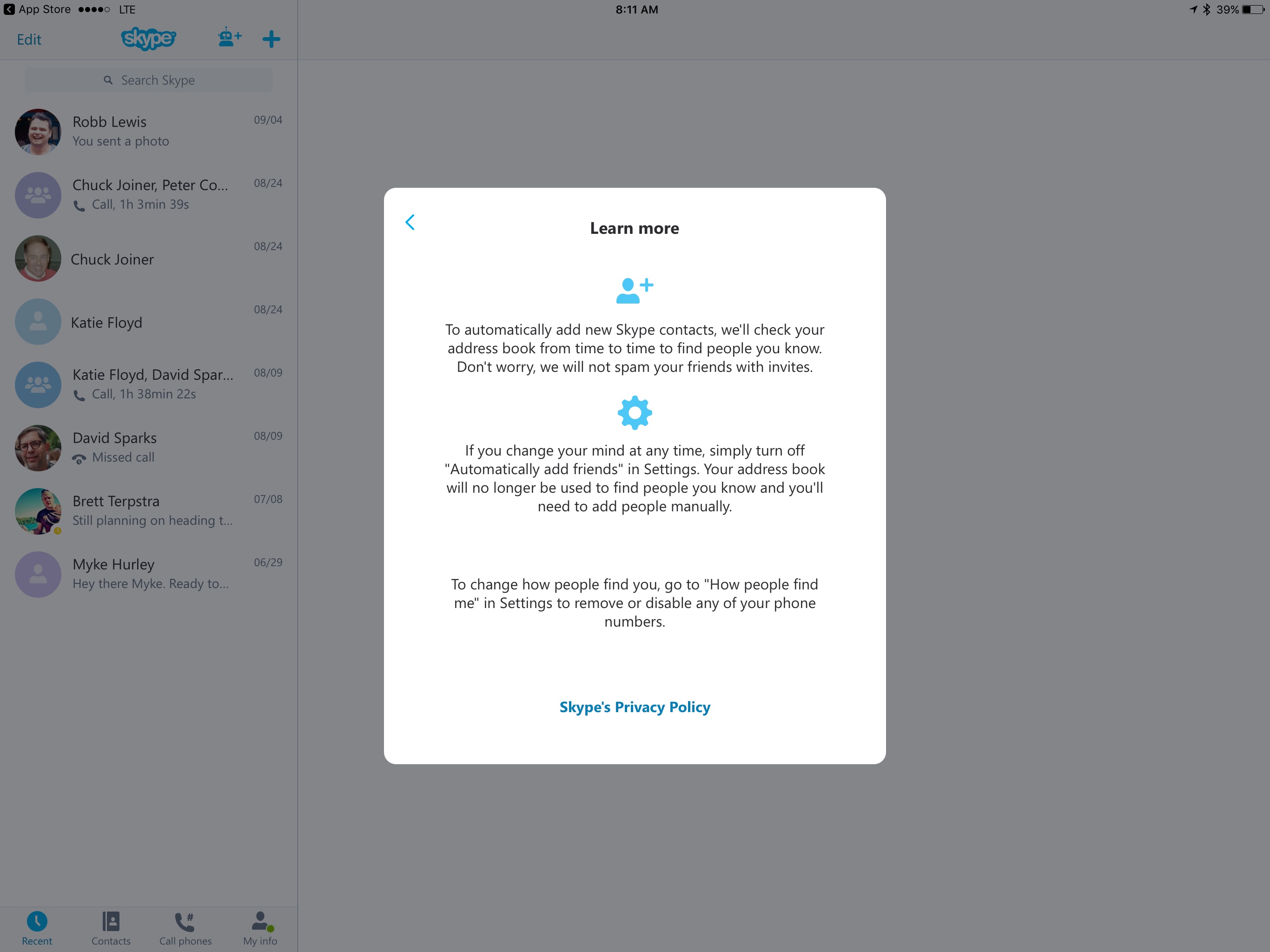
Task: Open Skype's Privacy Policy
Action: (x=634, y=707)
